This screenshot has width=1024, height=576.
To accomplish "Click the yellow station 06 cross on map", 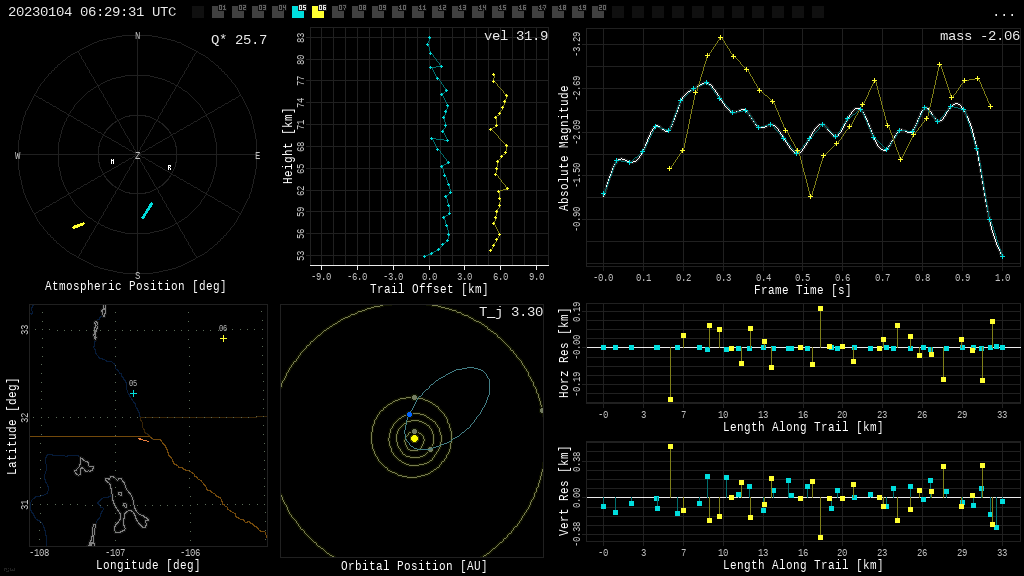I will [x=223, y=338].
